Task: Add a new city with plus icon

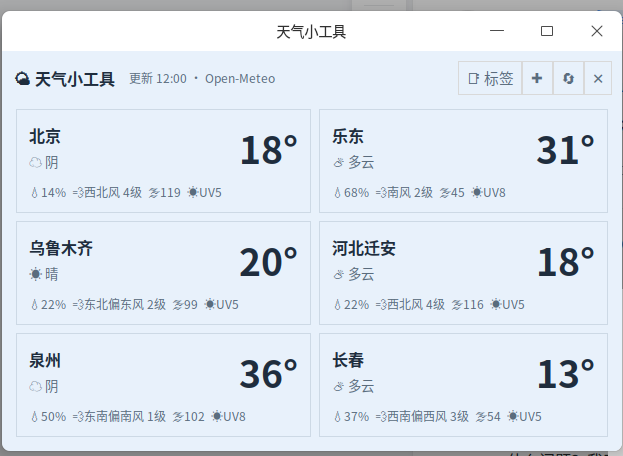Action: [537, 78]
